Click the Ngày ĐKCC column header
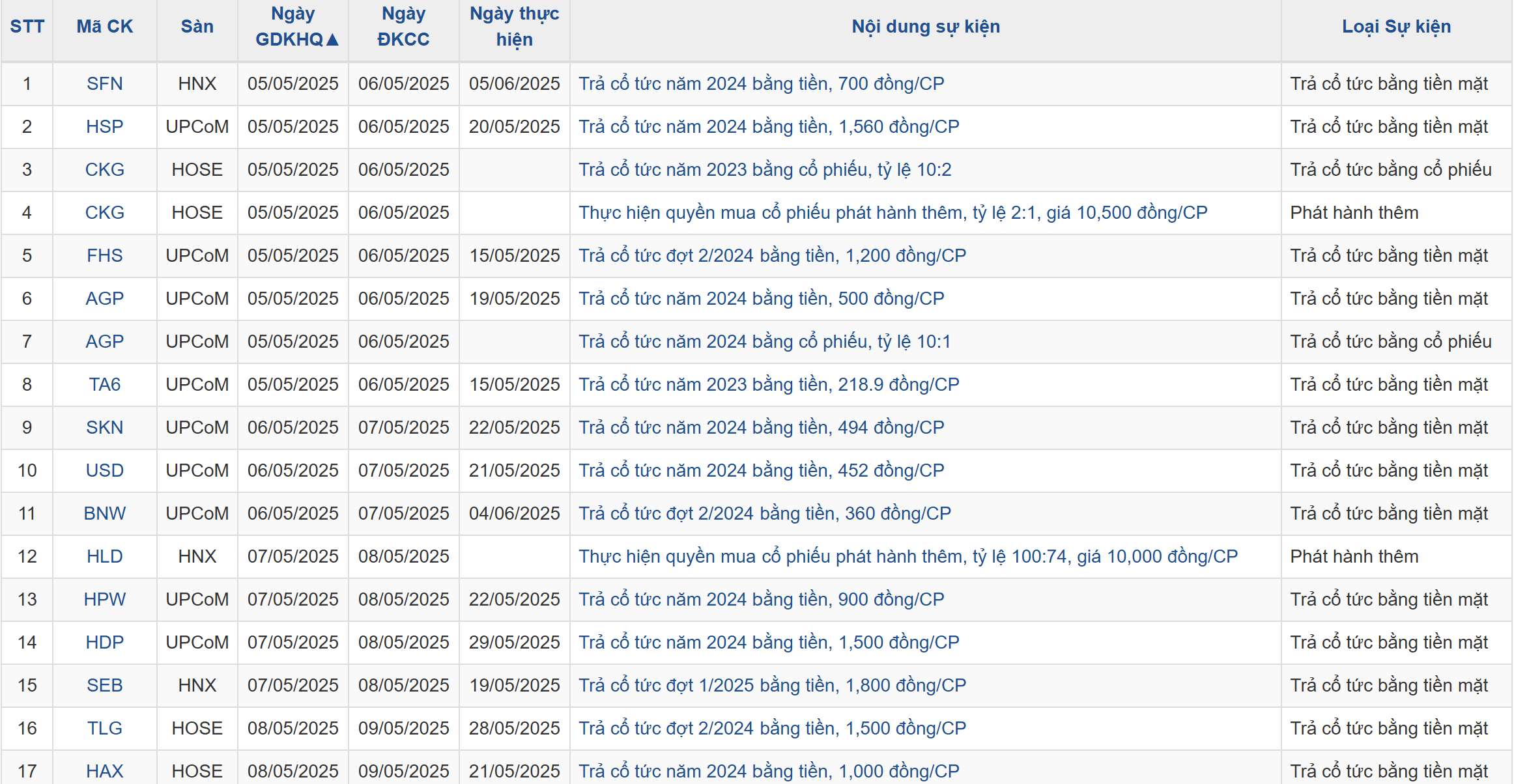Image resolution: width=1514 pixels, height=784 pixels. point(403,27)
